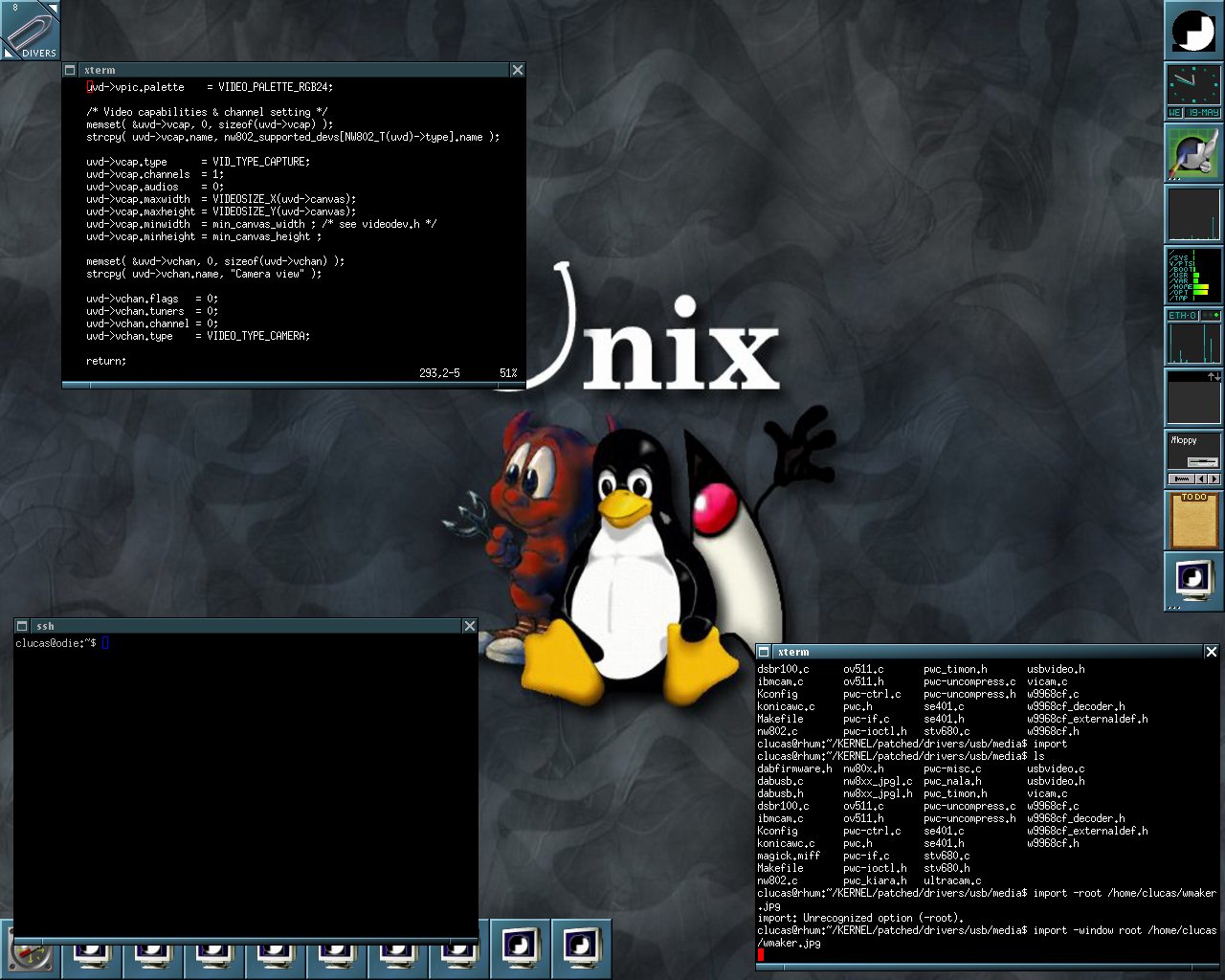Click the ssh window title bar

246,626
